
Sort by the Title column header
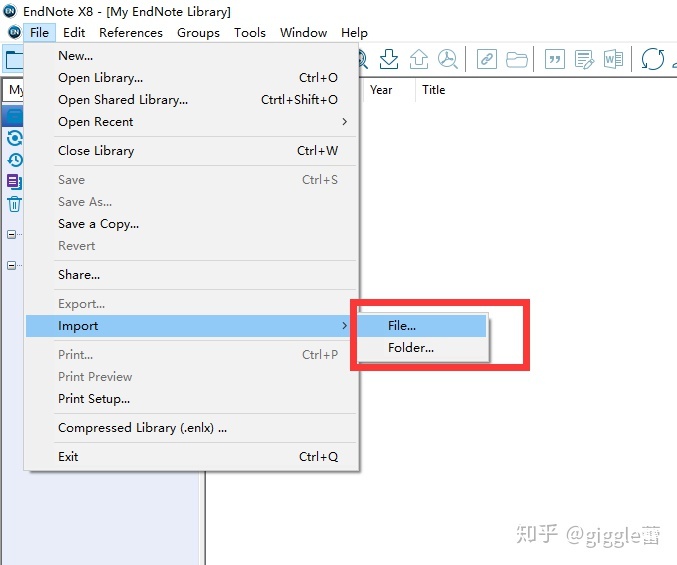(433, 90)
